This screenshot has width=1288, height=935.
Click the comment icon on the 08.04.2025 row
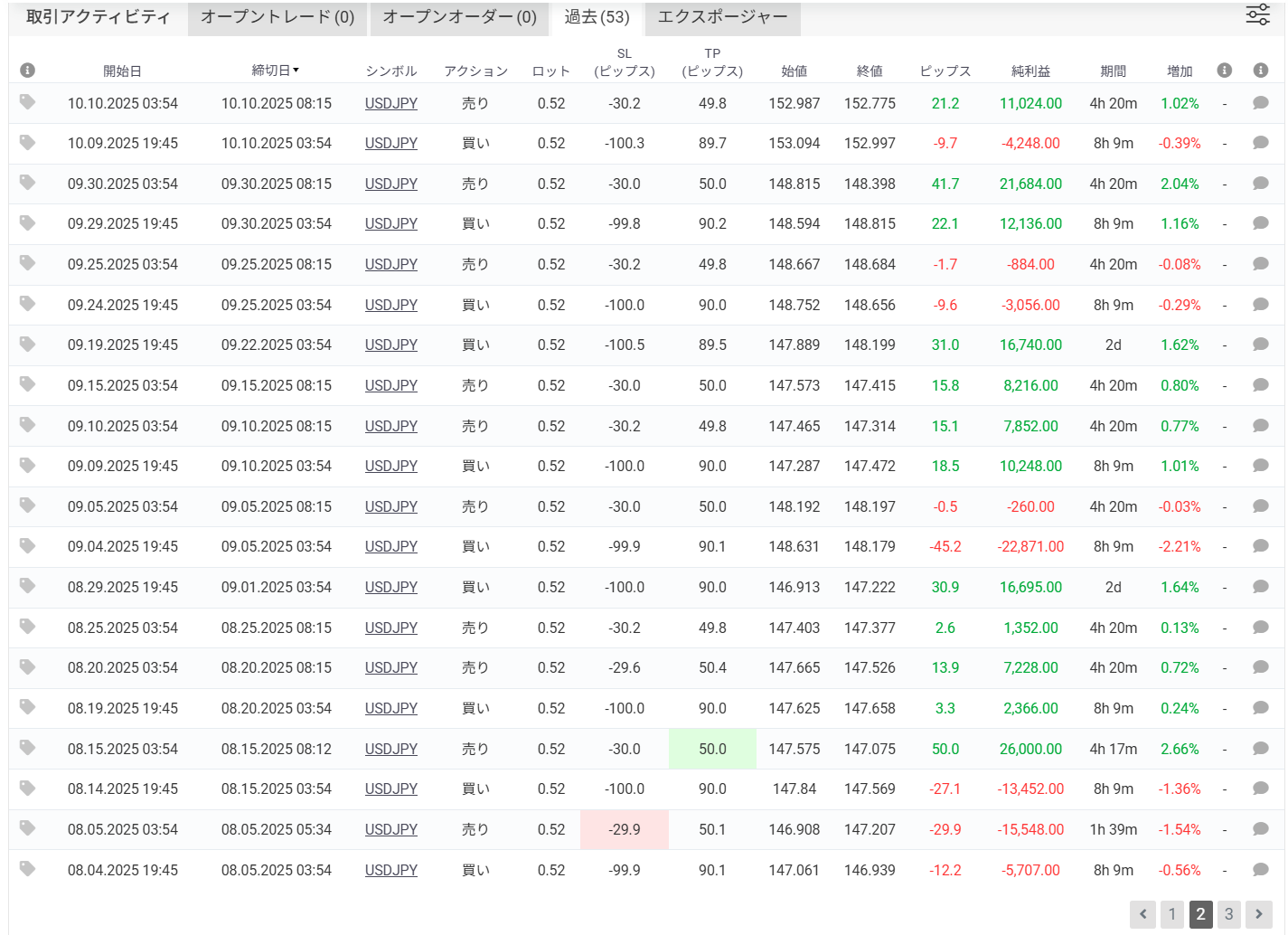pyautogui.click(x=1260, y=869)
